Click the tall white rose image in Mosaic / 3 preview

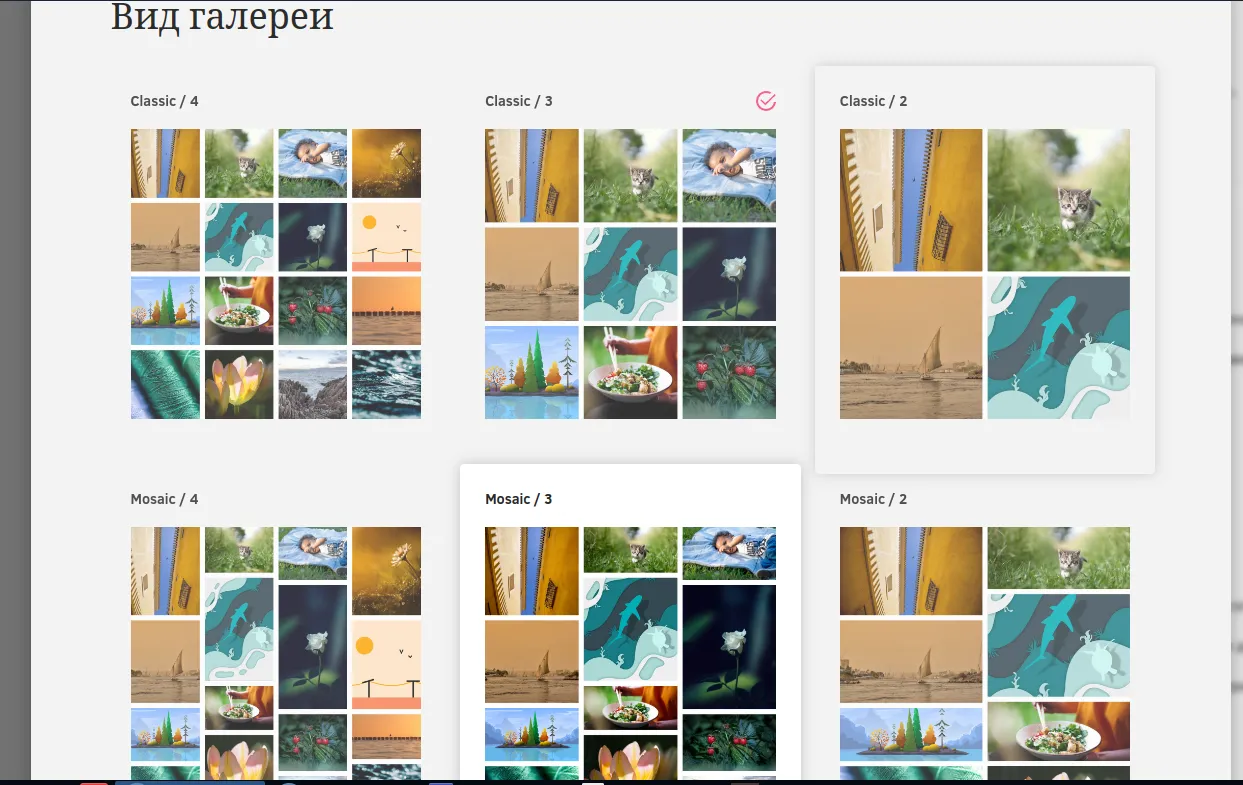pyautogui.click(x=729, y=646)
